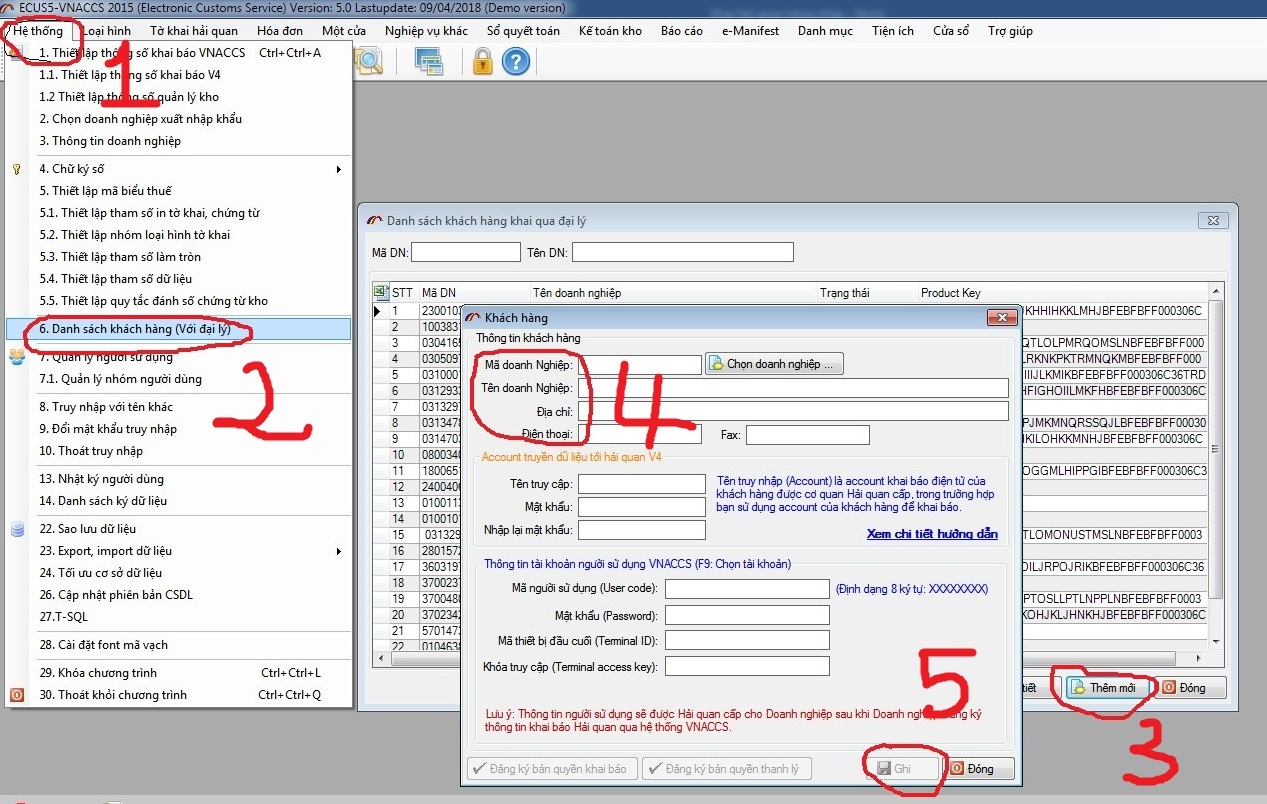
Task: Click the customer list vertical scrollbar
Action: tap(1215, 450)
